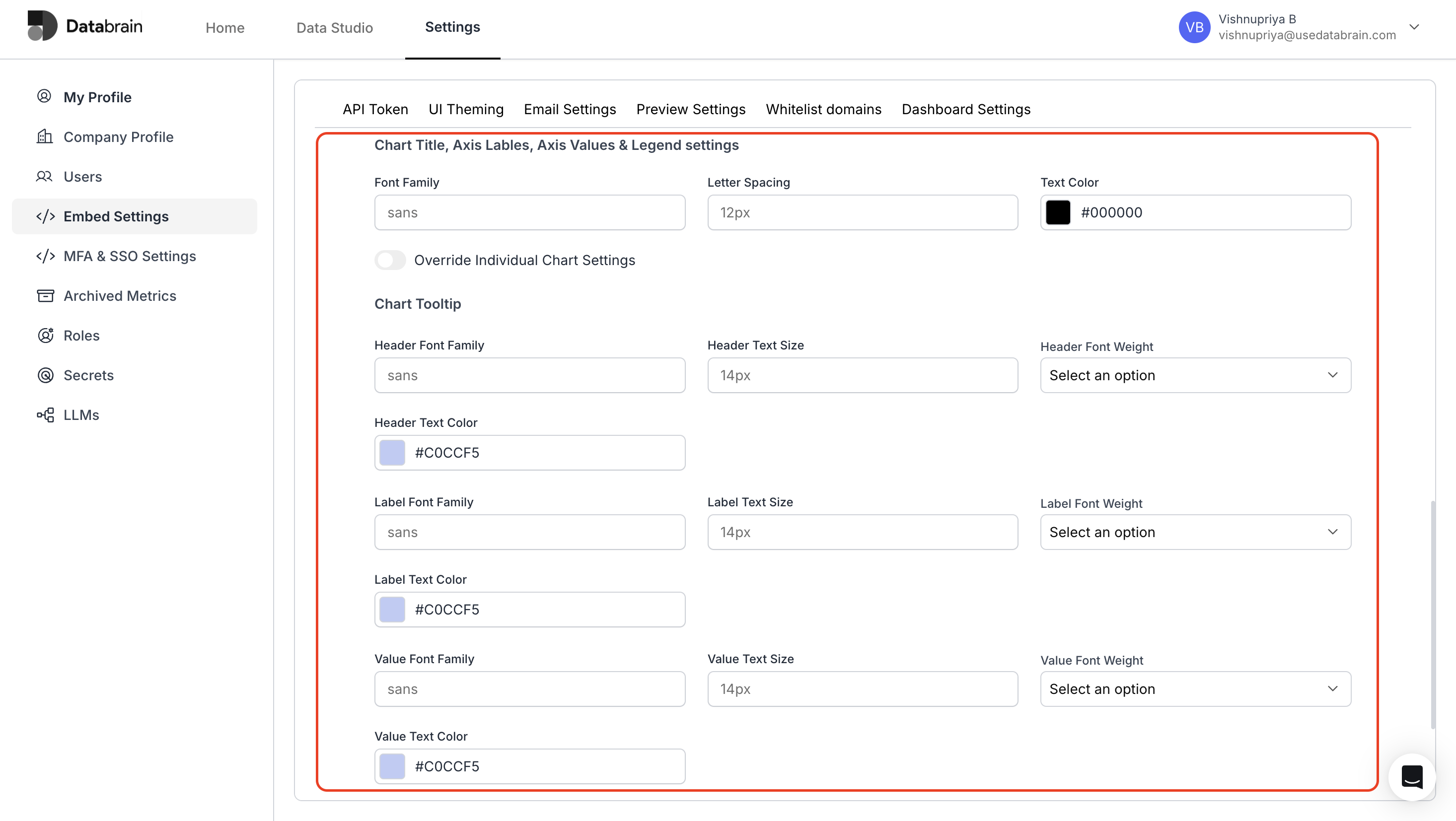Image resolution: width=1456 pixels, height=821 pixels.
Task: Enable Override Individual Chart Settings
Action: point(390,260)
